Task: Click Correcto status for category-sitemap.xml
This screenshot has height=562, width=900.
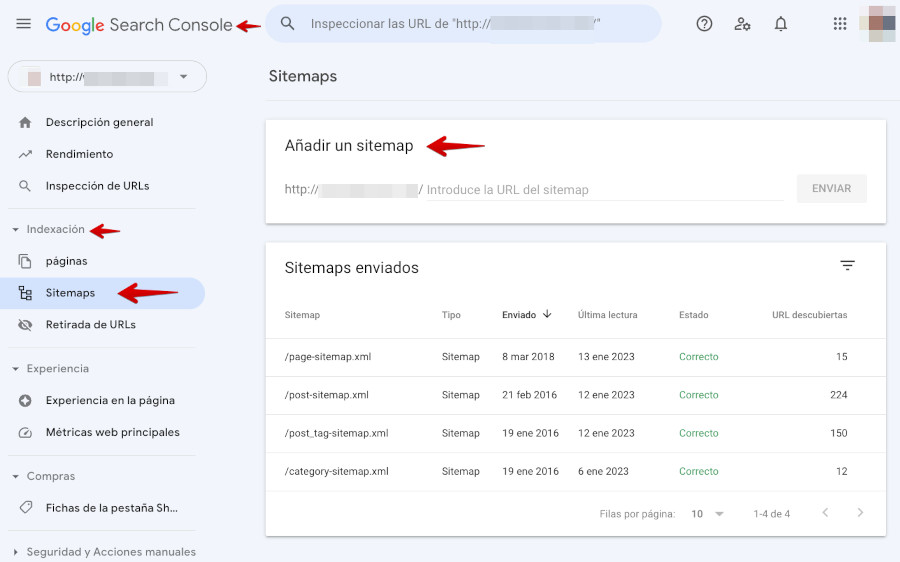Action: [699, 472]
